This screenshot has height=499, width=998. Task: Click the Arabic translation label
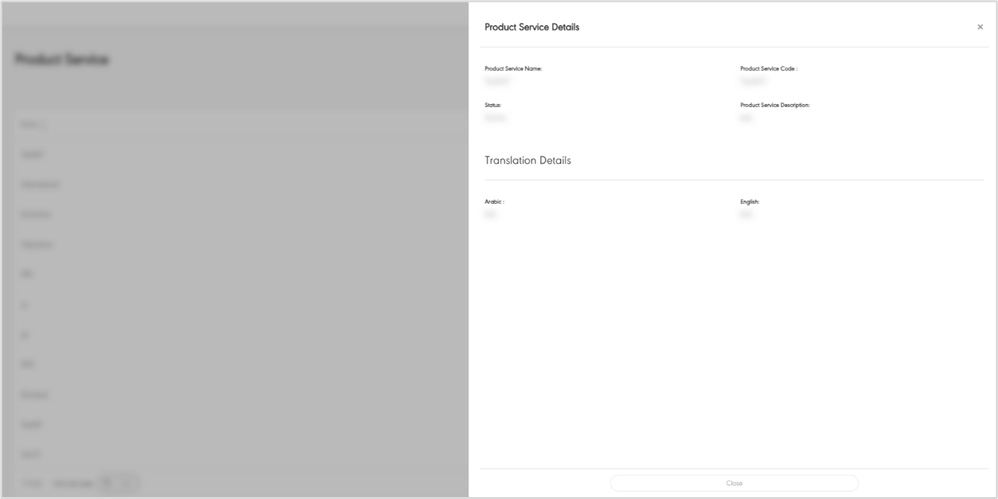(494, 202)
